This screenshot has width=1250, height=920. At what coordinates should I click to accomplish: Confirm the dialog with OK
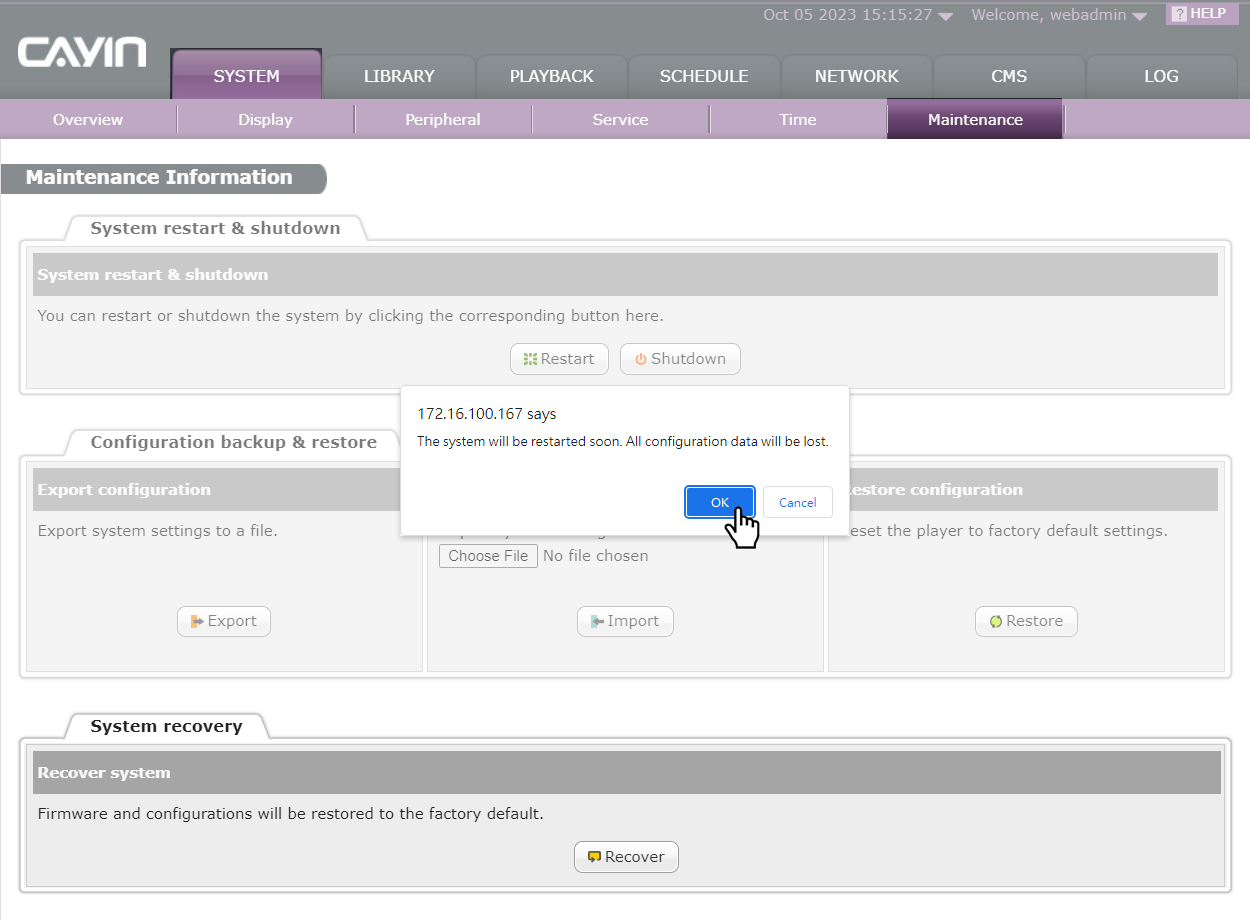pyautogui.click(x=720, y=502)
